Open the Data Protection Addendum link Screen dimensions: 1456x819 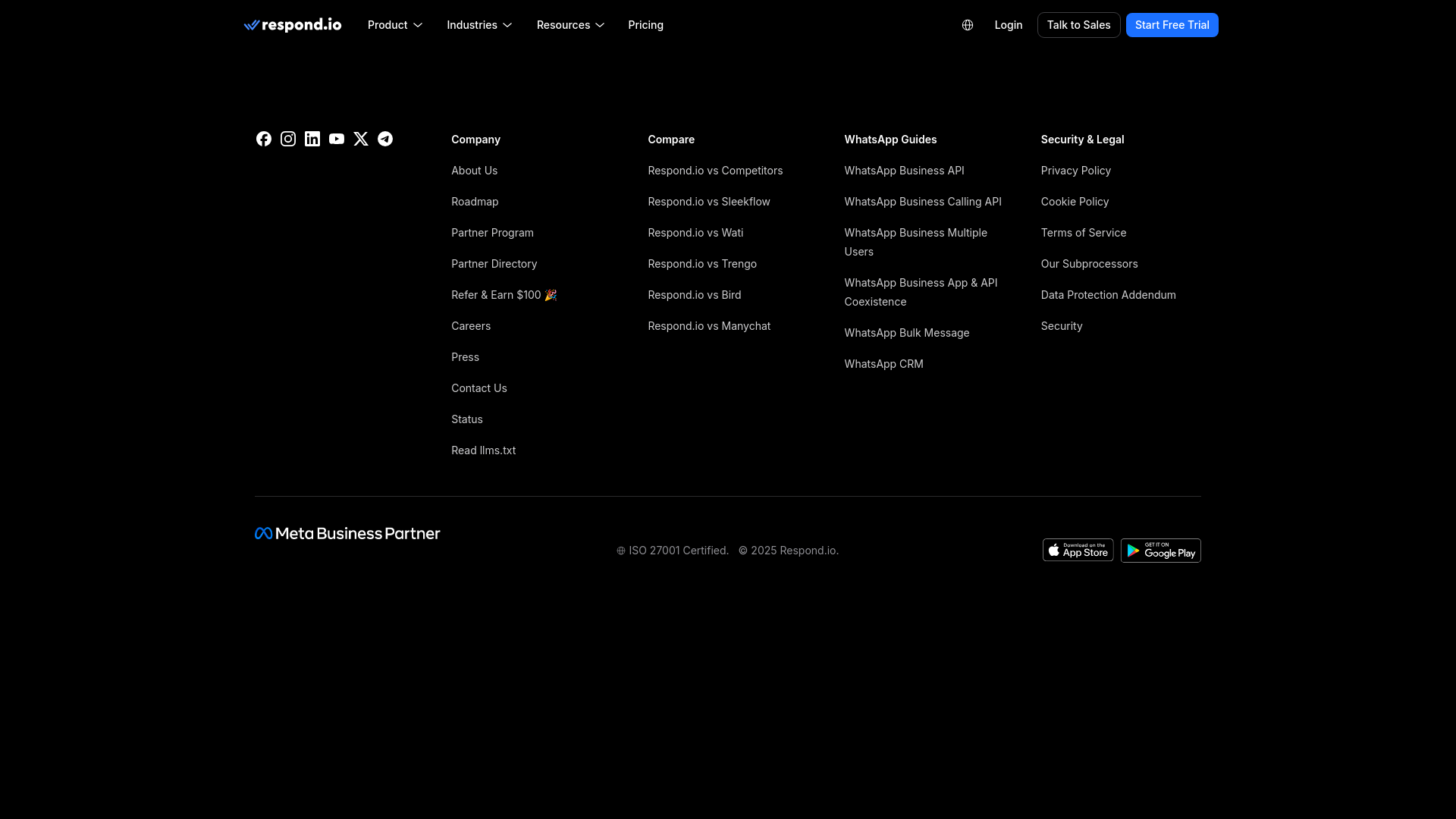click(1109, 295)
